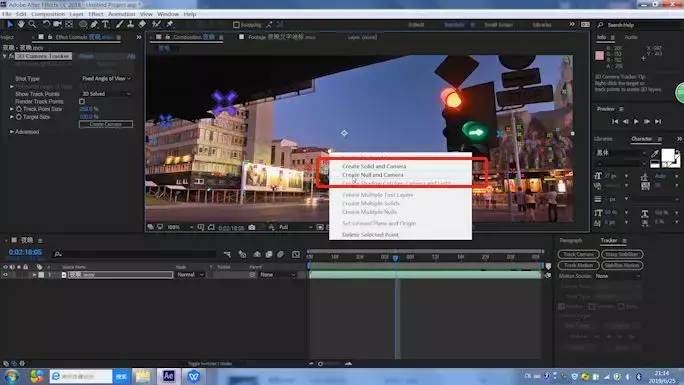Open the layer blending Mode dropdown
Image resolution: width=684 pixels, height=385 pixels.
pos(190,275)
